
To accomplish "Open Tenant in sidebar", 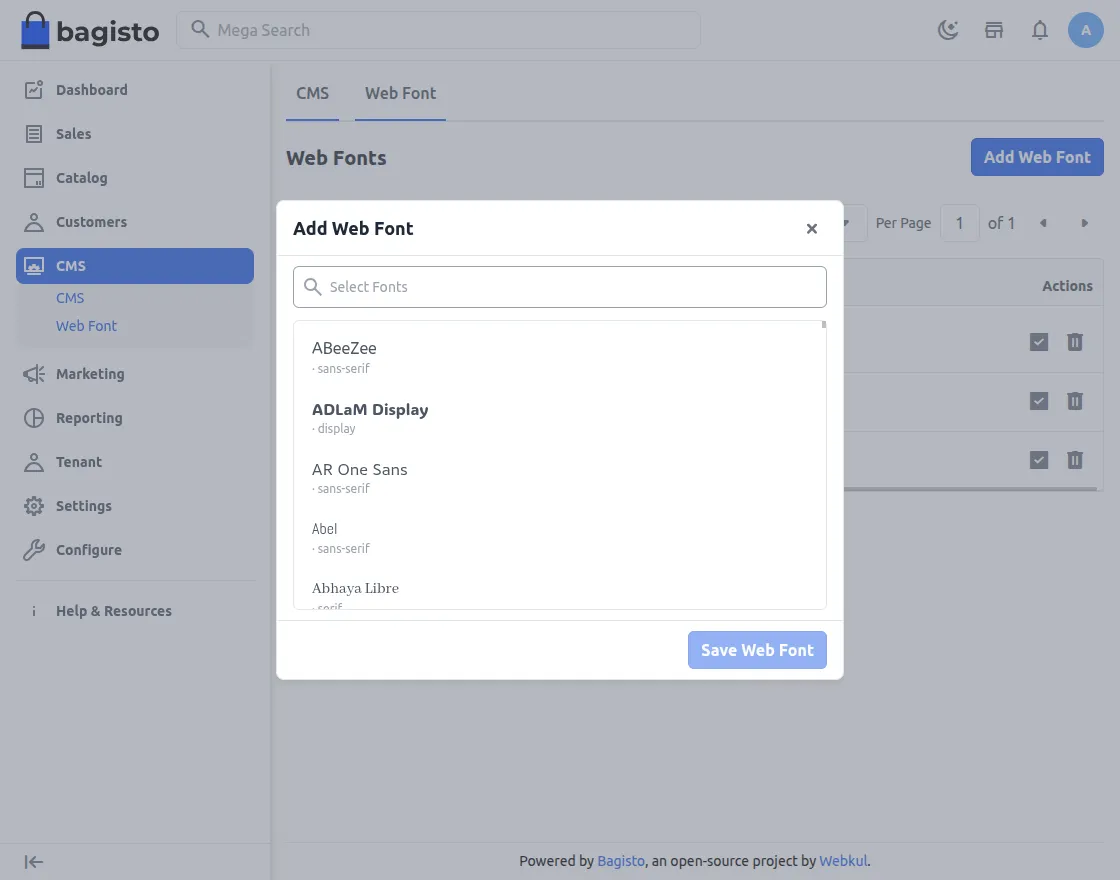I will (x=135, y=462).
